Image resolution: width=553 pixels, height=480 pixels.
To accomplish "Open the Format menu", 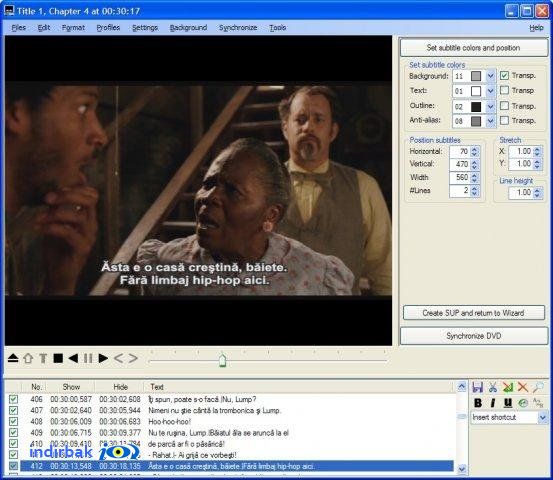I will click(x=73, y=28).
